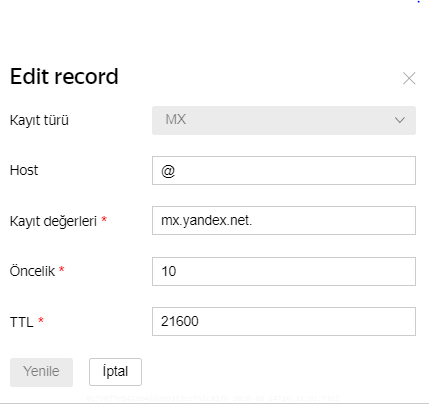The image size is (429, 406).
Task: Focus the TTL field with value 21600
Action: coord(284,321)
